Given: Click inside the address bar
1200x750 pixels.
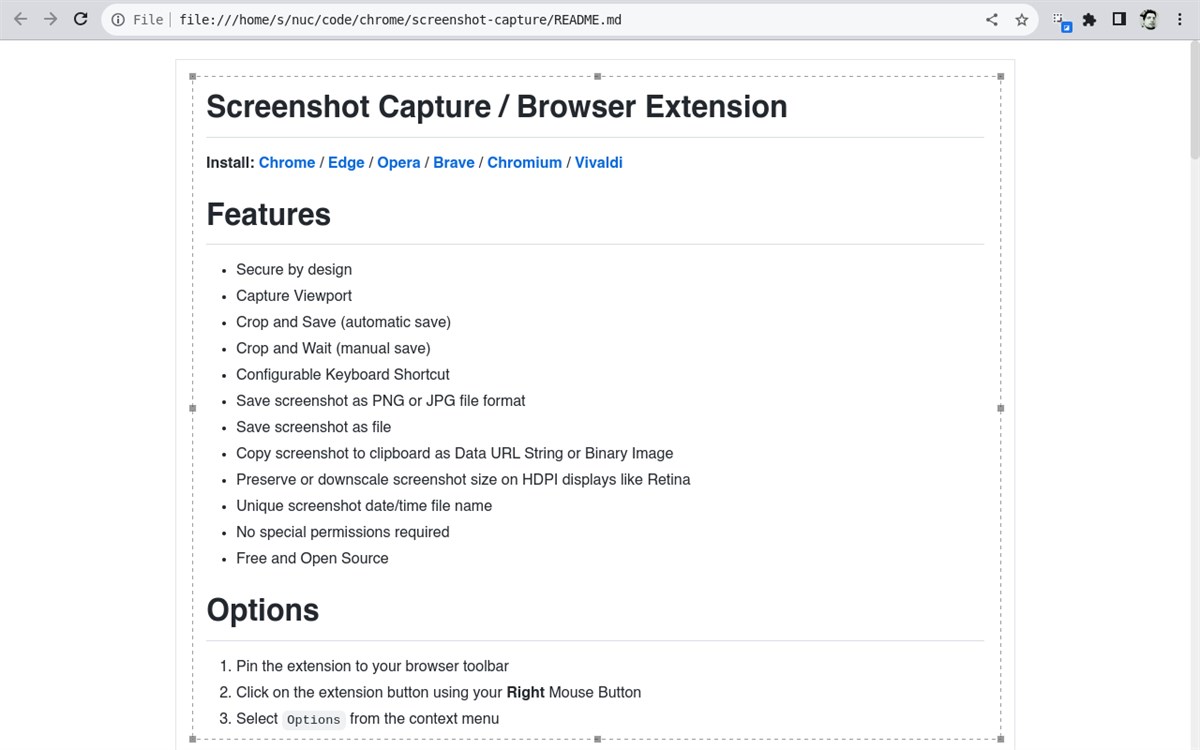Looking at the screenshot, I should pos(500,19).
